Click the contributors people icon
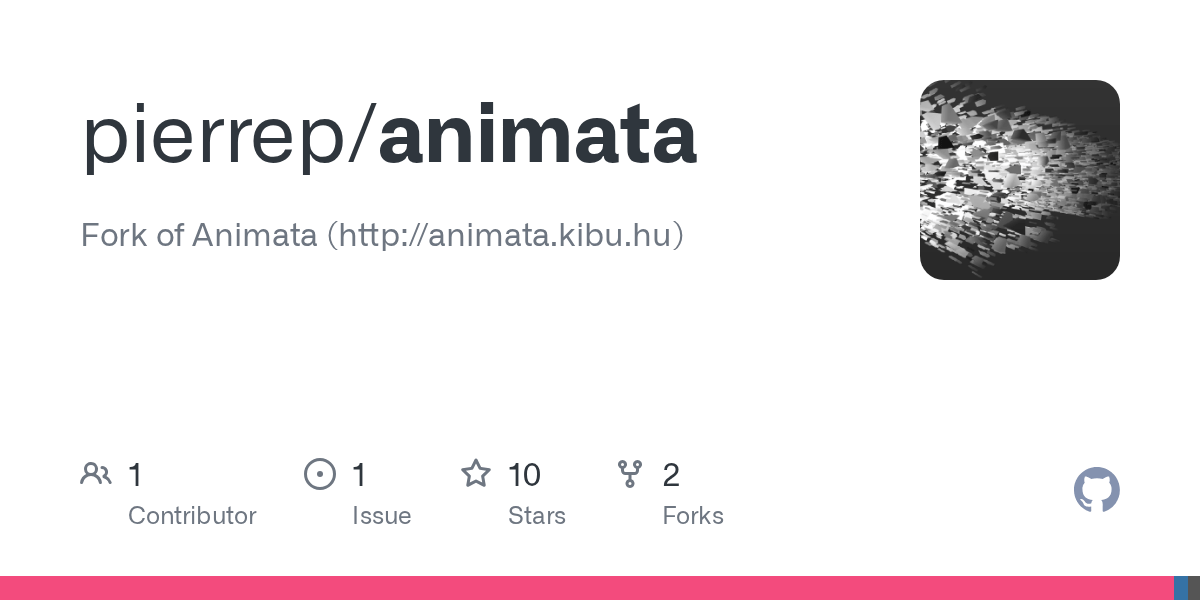 (96, 474)
